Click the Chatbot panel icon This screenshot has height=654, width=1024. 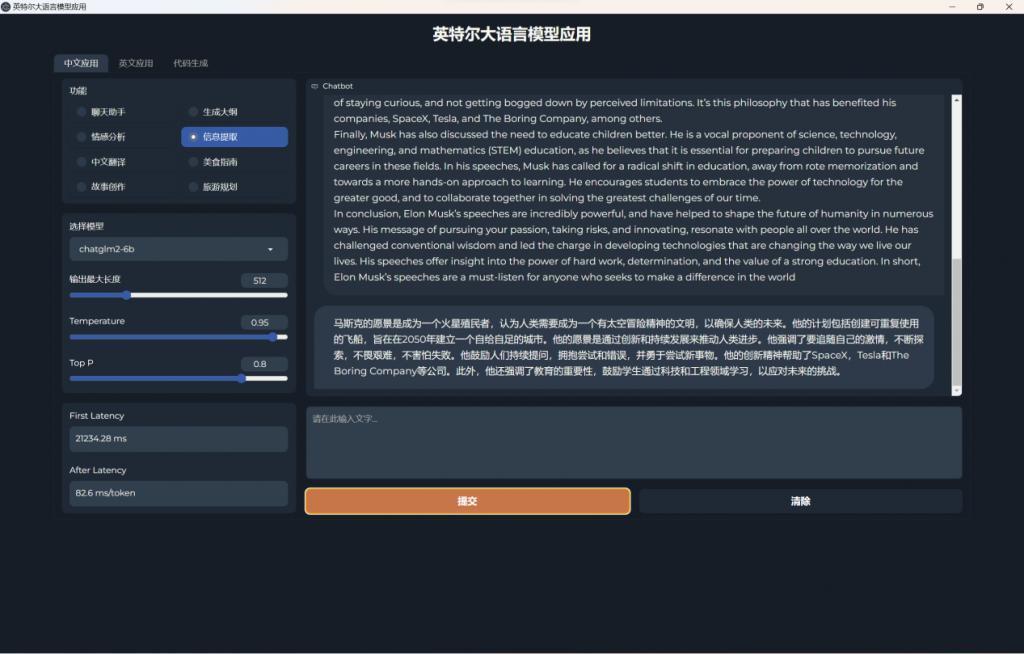point(315,86)
